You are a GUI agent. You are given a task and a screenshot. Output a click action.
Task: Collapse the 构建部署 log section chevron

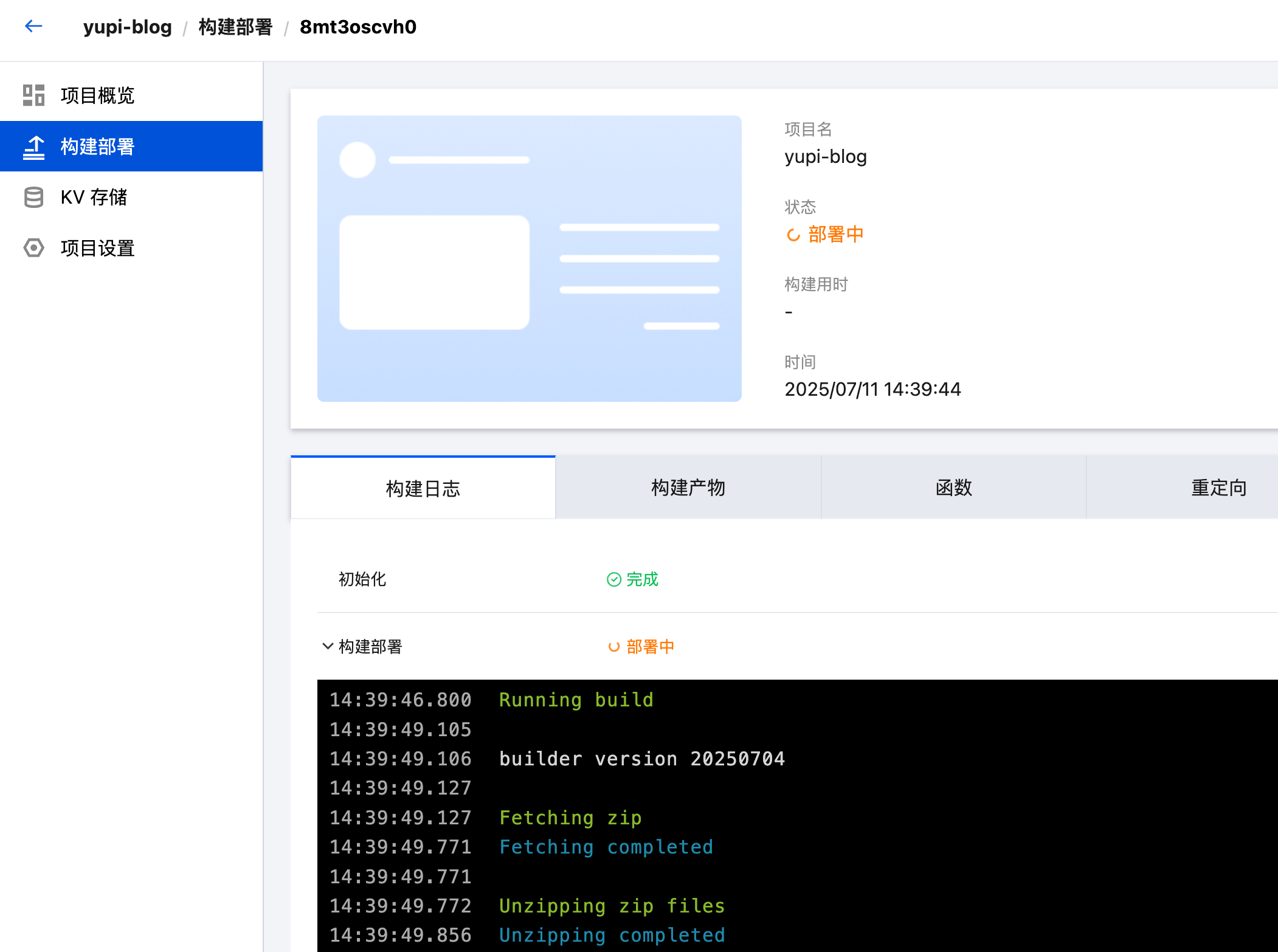[328, 646]
